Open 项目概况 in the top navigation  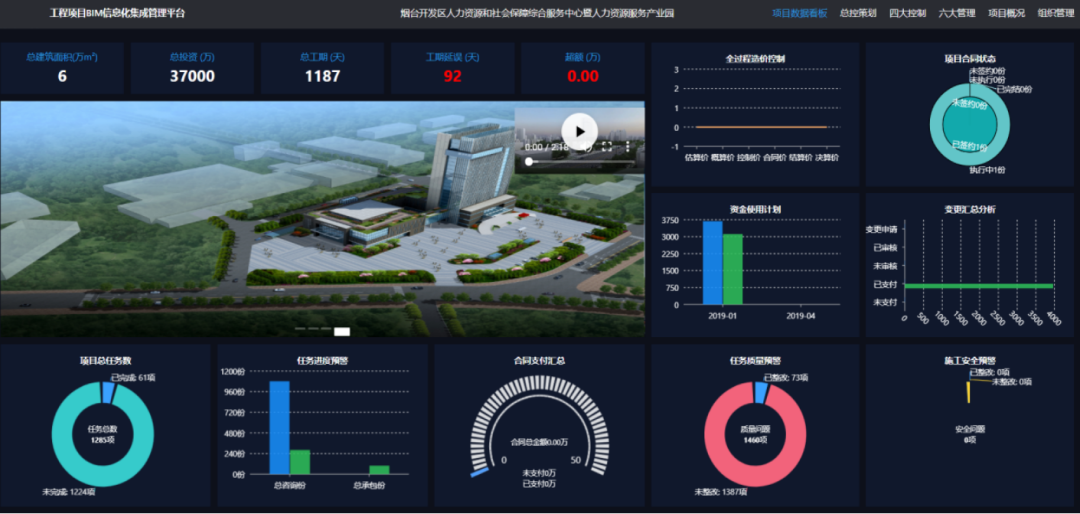[x=1006, y=13]
